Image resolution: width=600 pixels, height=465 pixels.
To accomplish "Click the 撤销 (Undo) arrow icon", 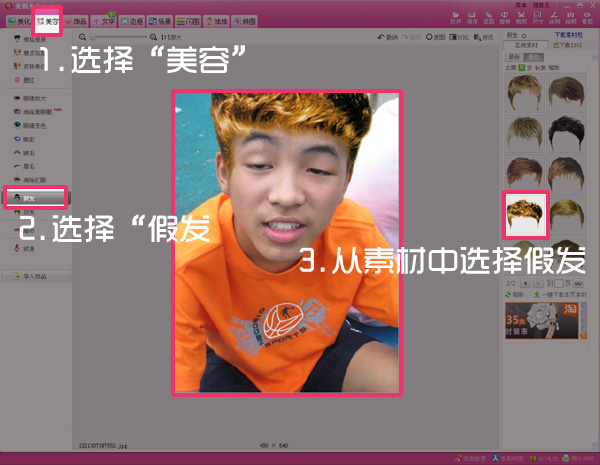I will 382,37.
